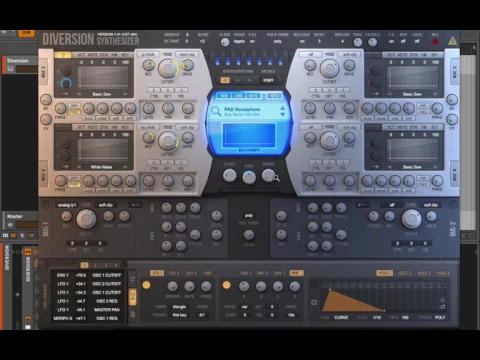Click the OSC 1 CUTOFF knob
Viewport: 480px width, 360px height.
click(167, 68)
